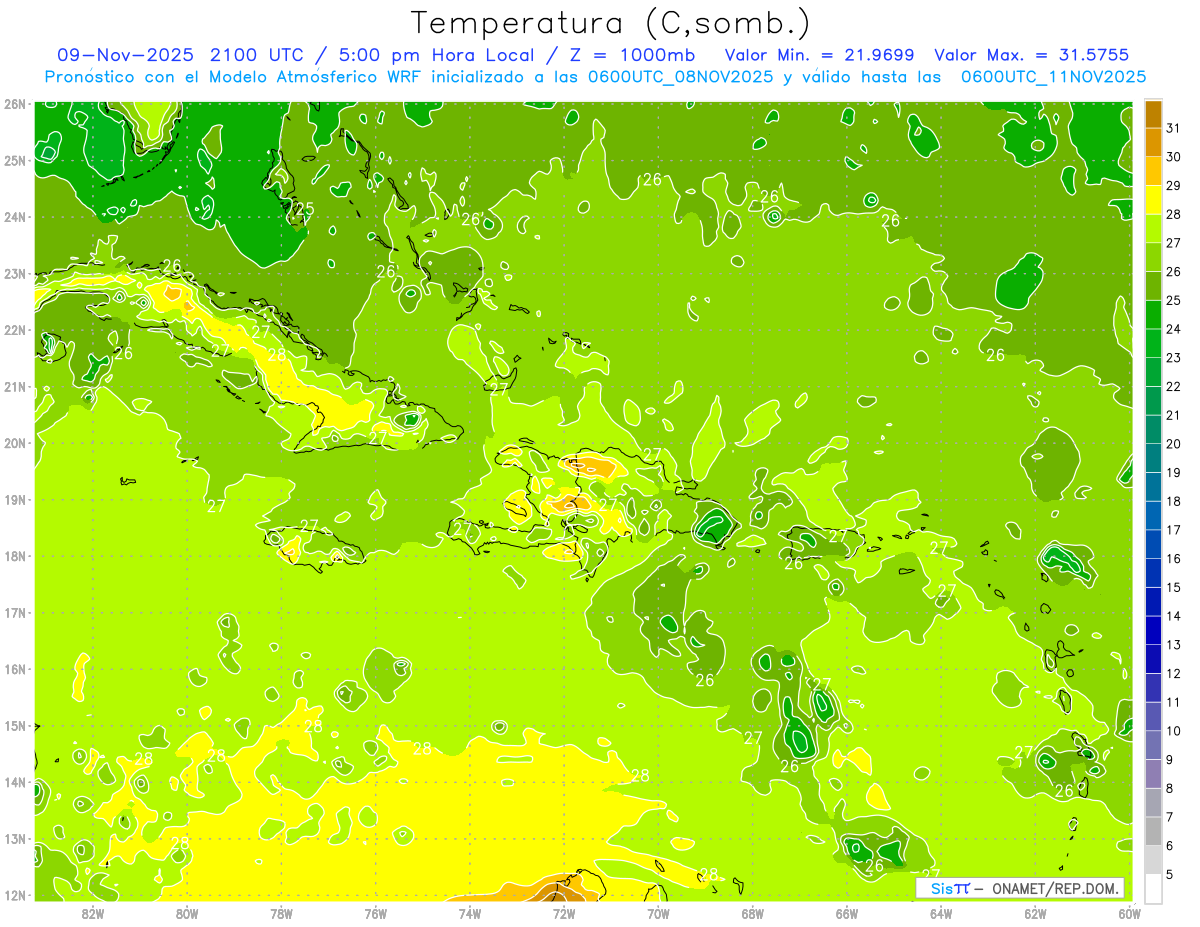Click the 'Sisπ – ONAMET/REP.DOM.' credit box
The image size is (1200, 927).
click(1020, 887)
